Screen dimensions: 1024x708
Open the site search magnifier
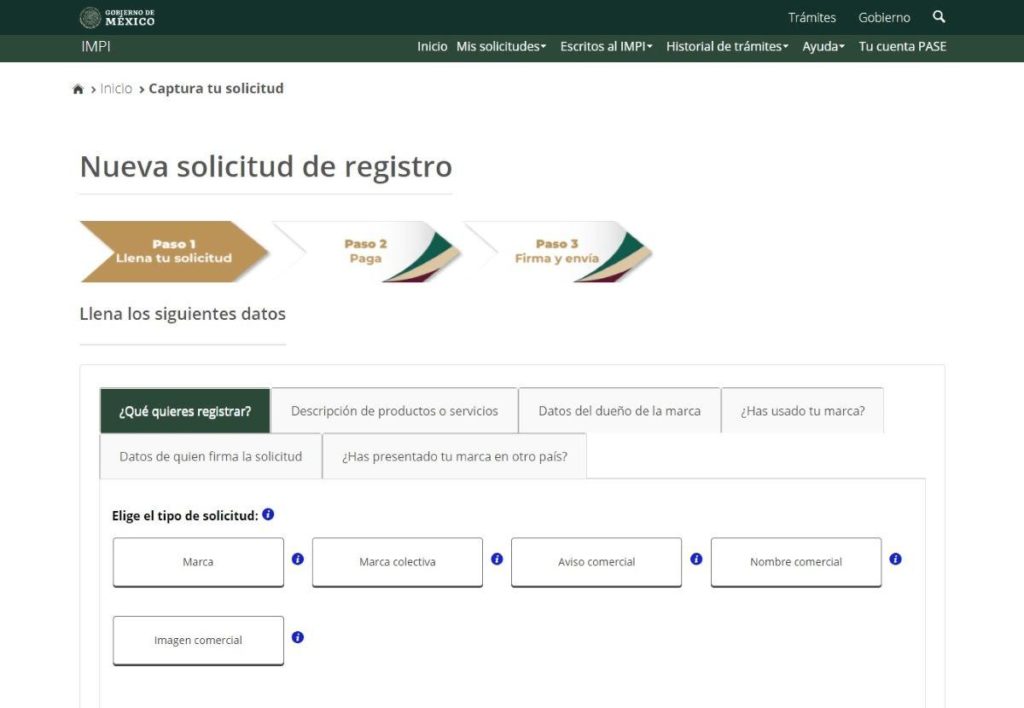938,17
